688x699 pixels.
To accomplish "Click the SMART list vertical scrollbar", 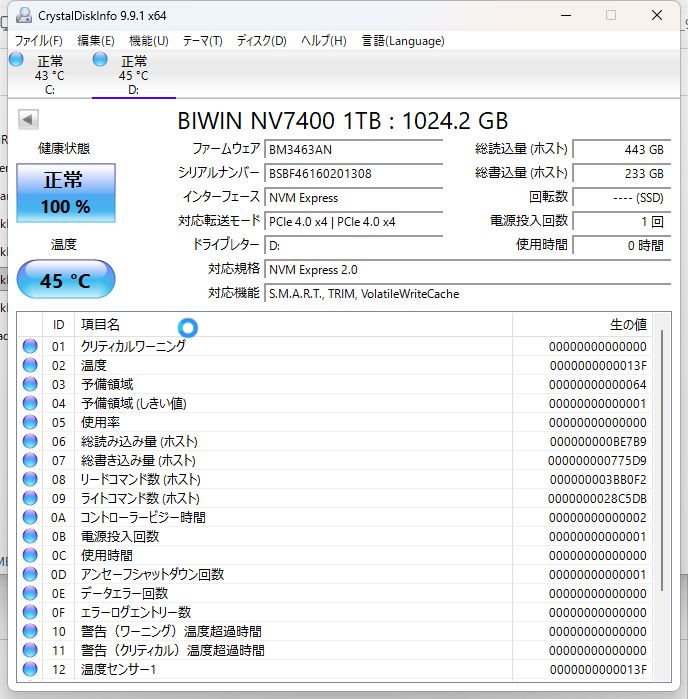I will (x=662, y=461).
